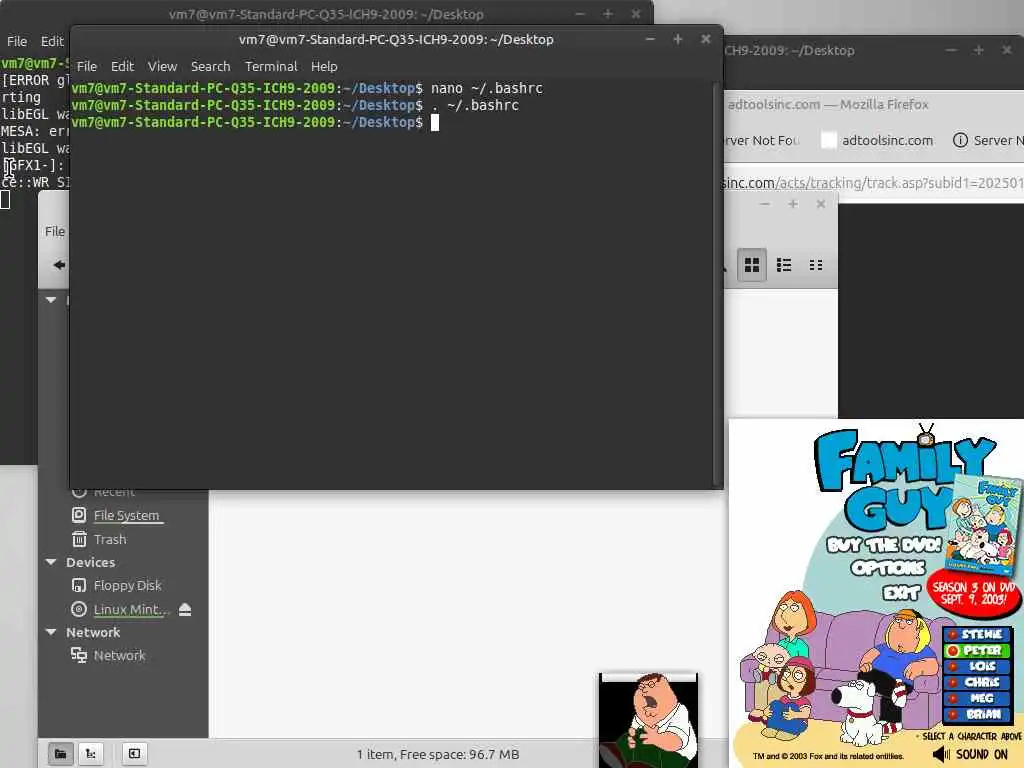
Task: Eject the Linux Mint disc
Action: point(185,609)
